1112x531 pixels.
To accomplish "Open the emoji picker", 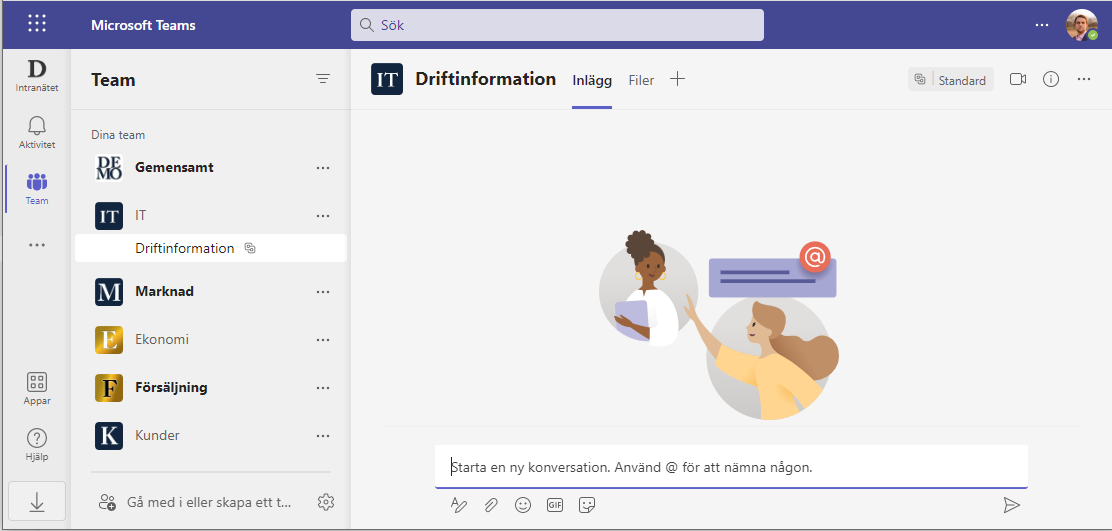I will coord(523,505).
